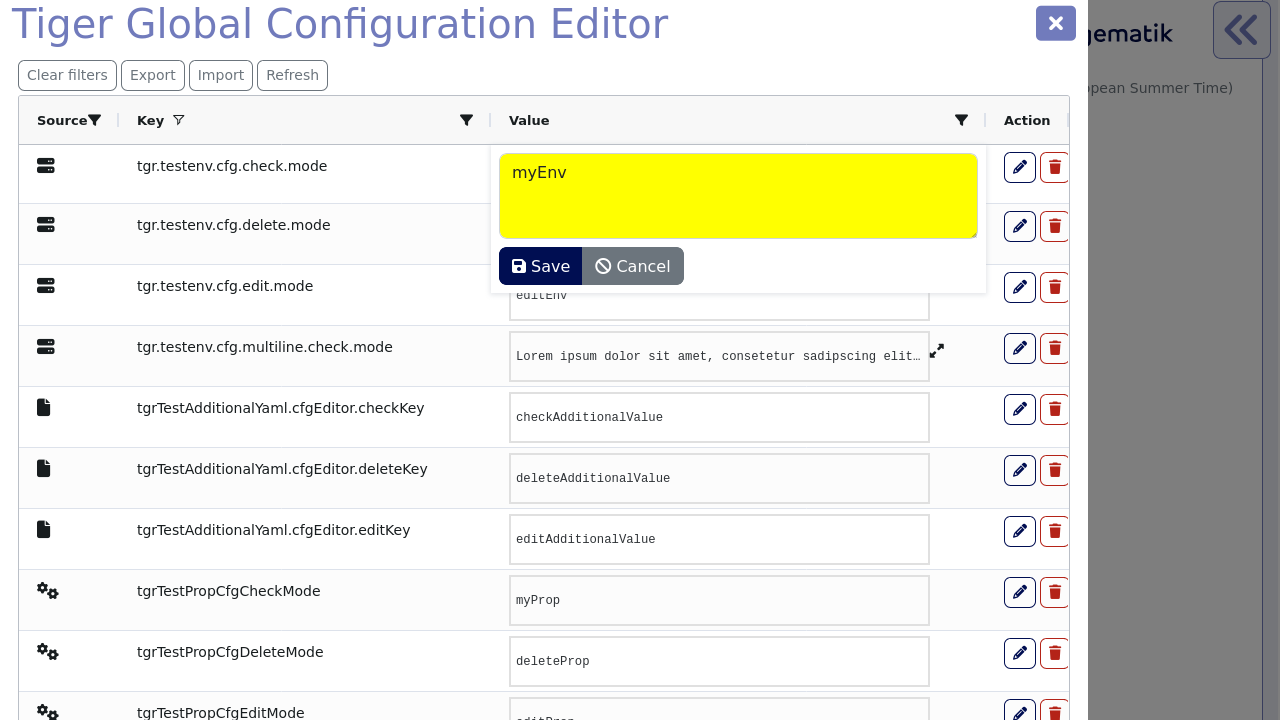
Task: Delete tgr.testenv.cfg.multiline.check.mode entry
Action: point(1055,348)
